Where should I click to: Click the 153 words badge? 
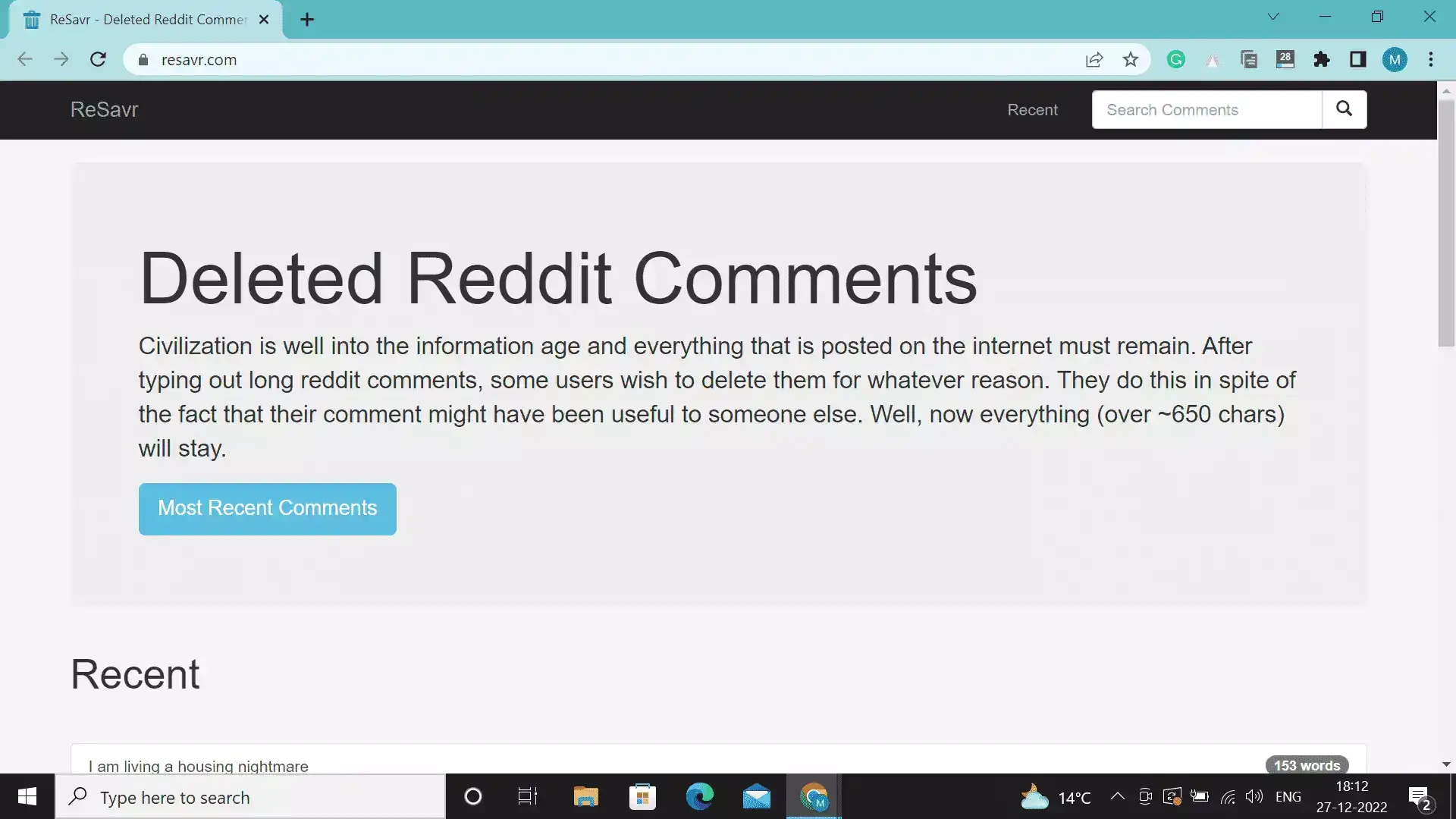(x=1307, y=765)
